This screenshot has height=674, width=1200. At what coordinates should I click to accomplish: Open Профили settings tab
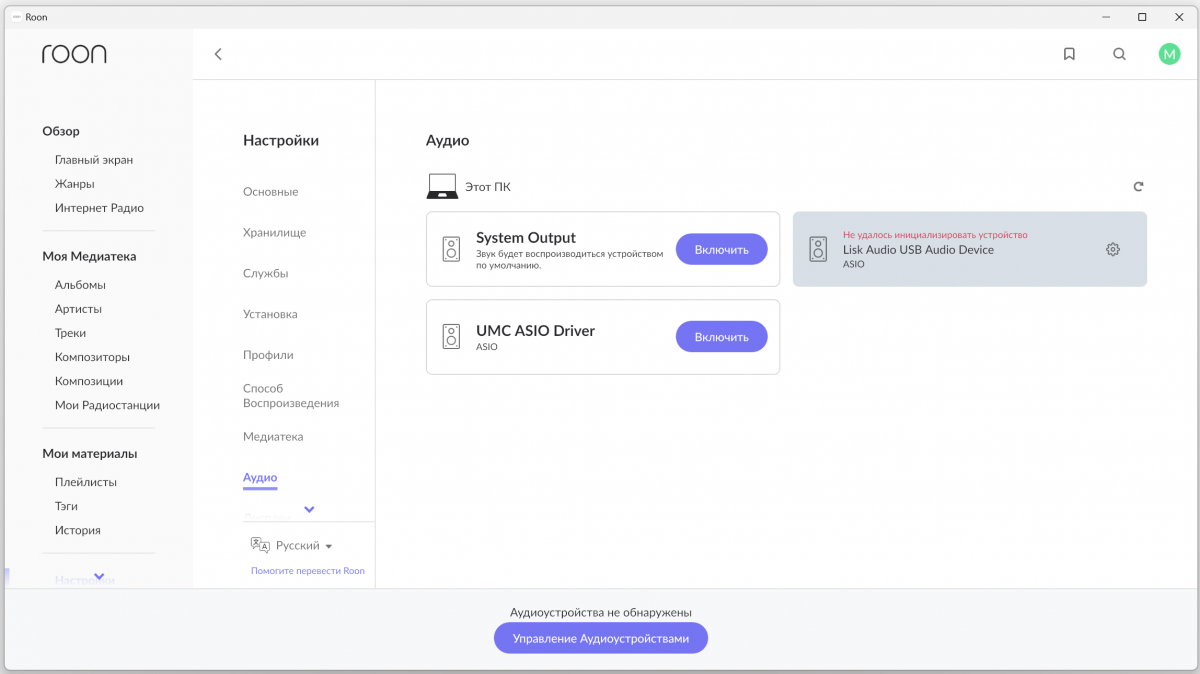point(268,355)
